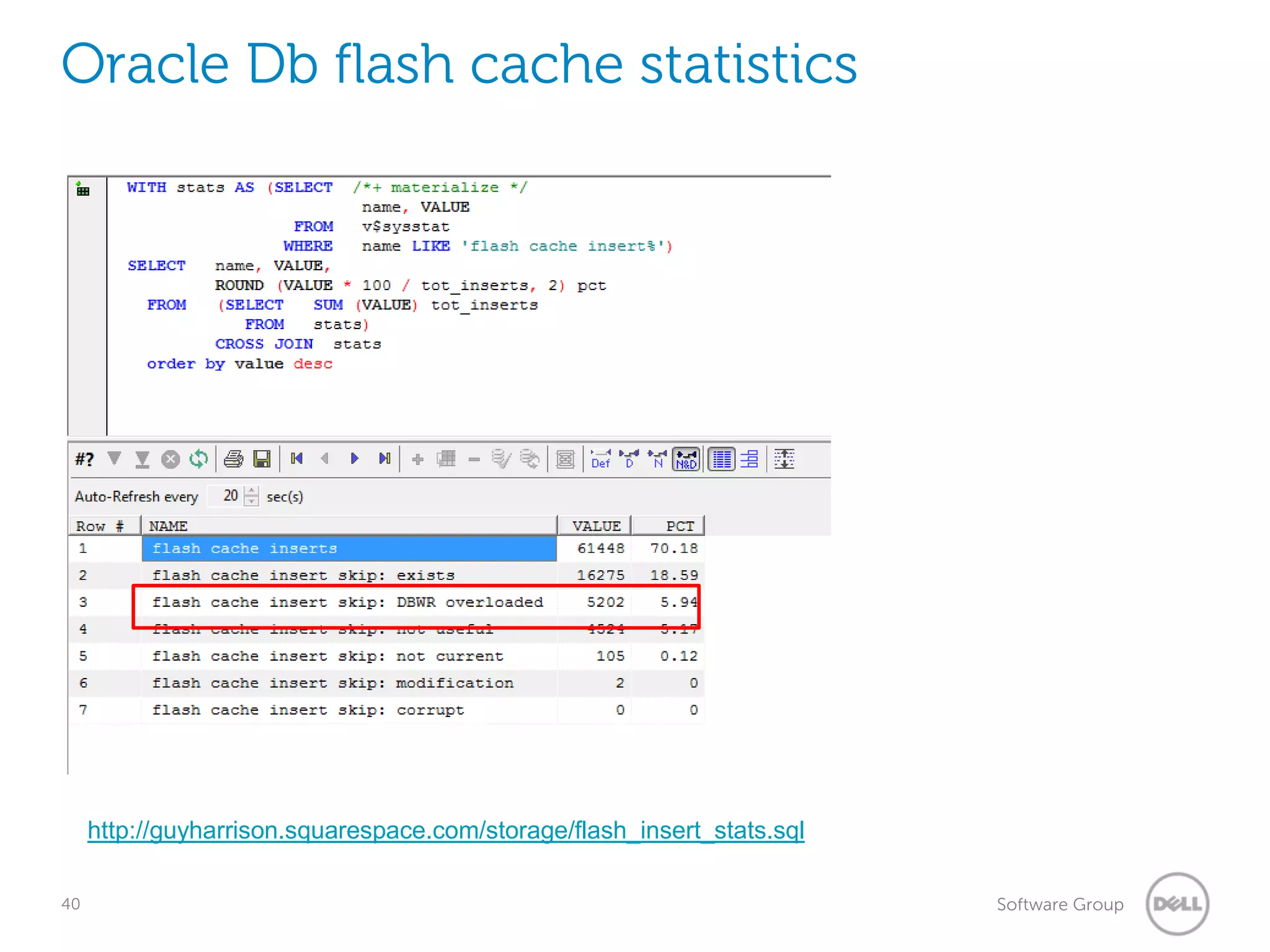The image size is (1270, 952).
Task: Click 'order by value desc' line
Action: pyautogui.click(x=239, y=364)
